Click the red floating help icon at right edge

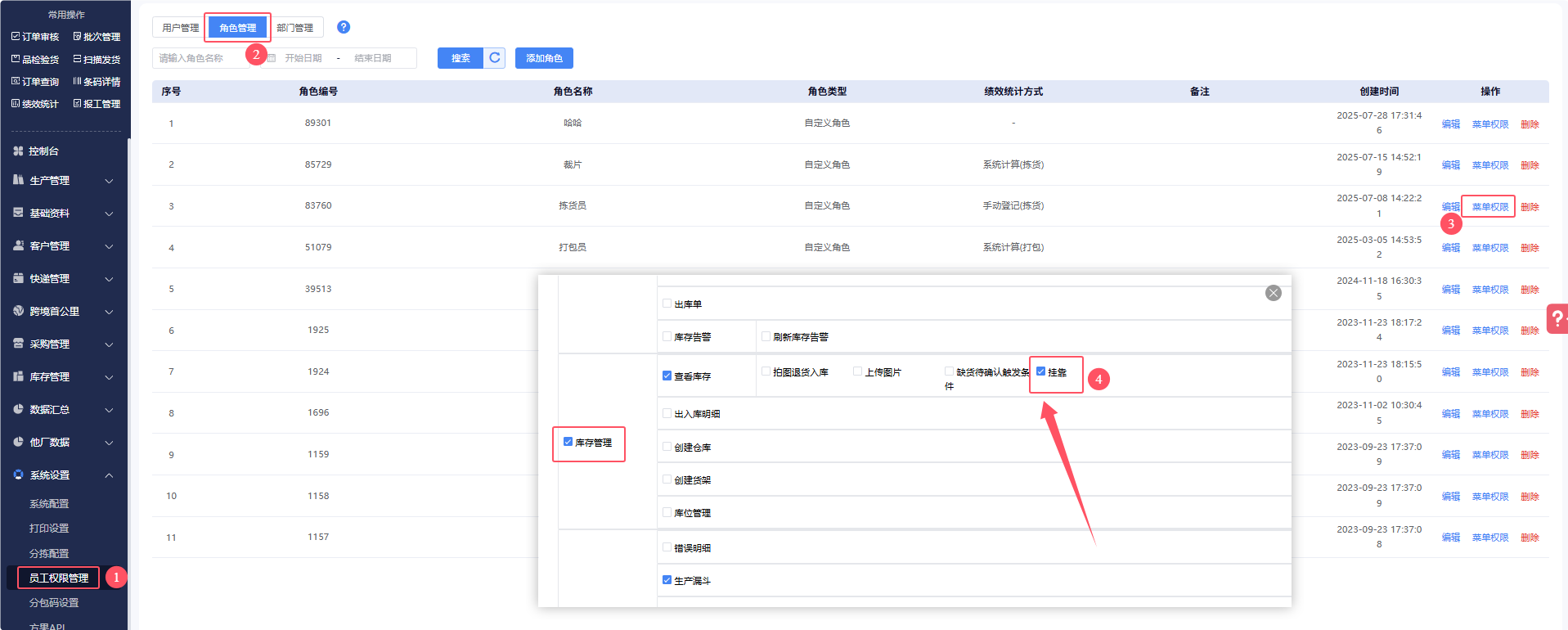pyautogui.click(x=1557, y=318)
